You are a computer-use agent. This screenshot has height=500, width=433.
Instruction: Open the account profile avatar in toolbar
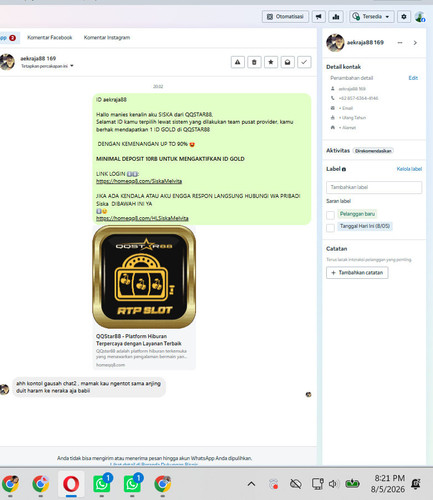coord(420,16)
